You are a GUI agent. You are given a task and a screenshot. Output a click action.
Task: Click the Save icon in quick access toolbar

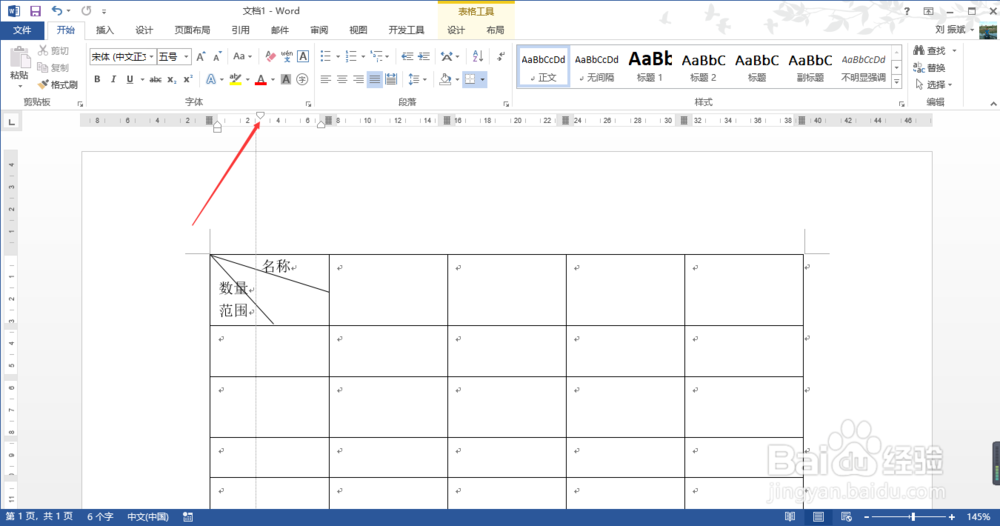[35, 11]
